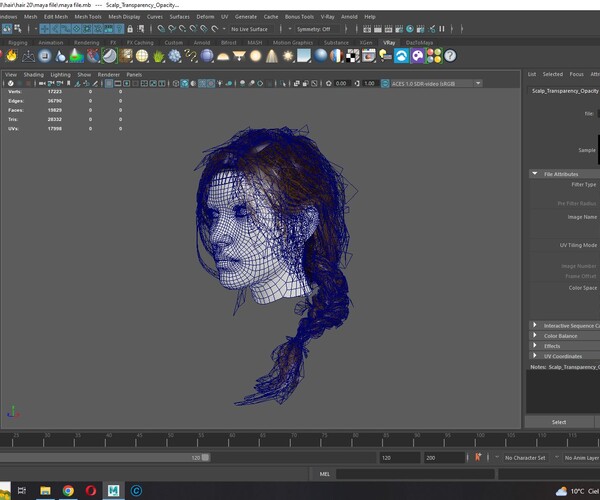Image resolution: width=600 pixels, height=500 pixels.
Task: Click the green grass V-Ray fur icon
Action: [158, 56]
